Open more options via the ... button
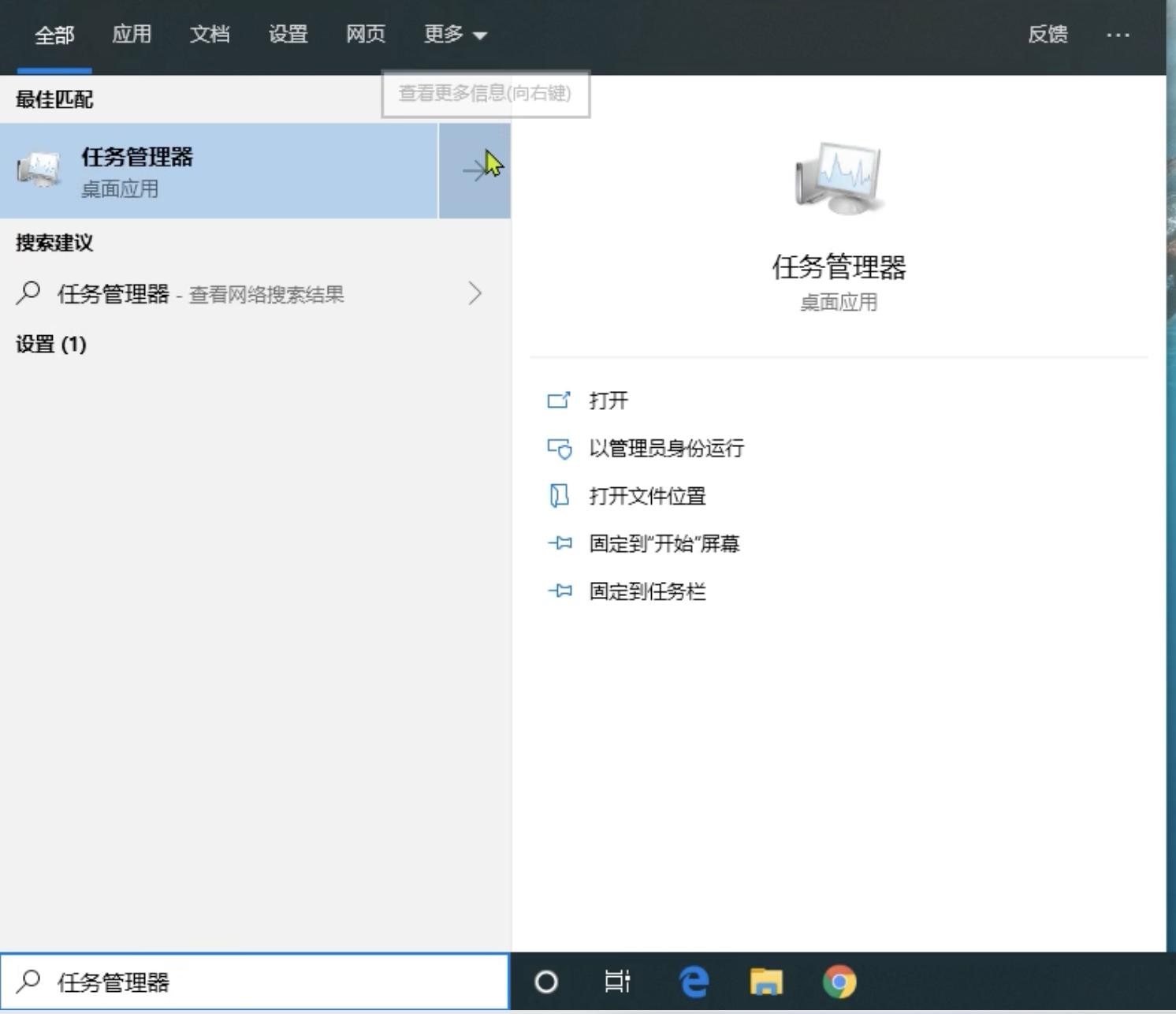 [x=1118, y=35]
